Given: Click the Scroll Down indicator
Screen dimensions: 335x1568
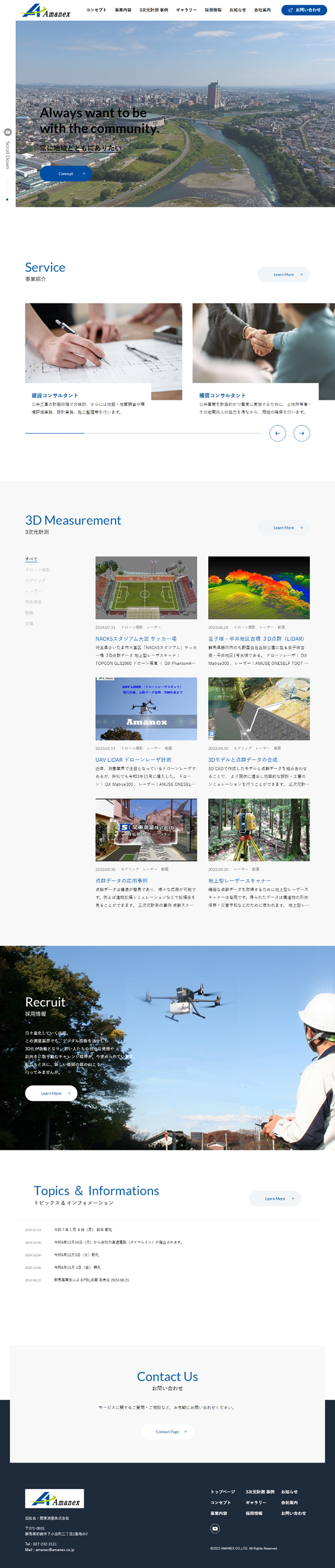Looking at the screenshot, I should pyautogui.click(x=7, y=155).
